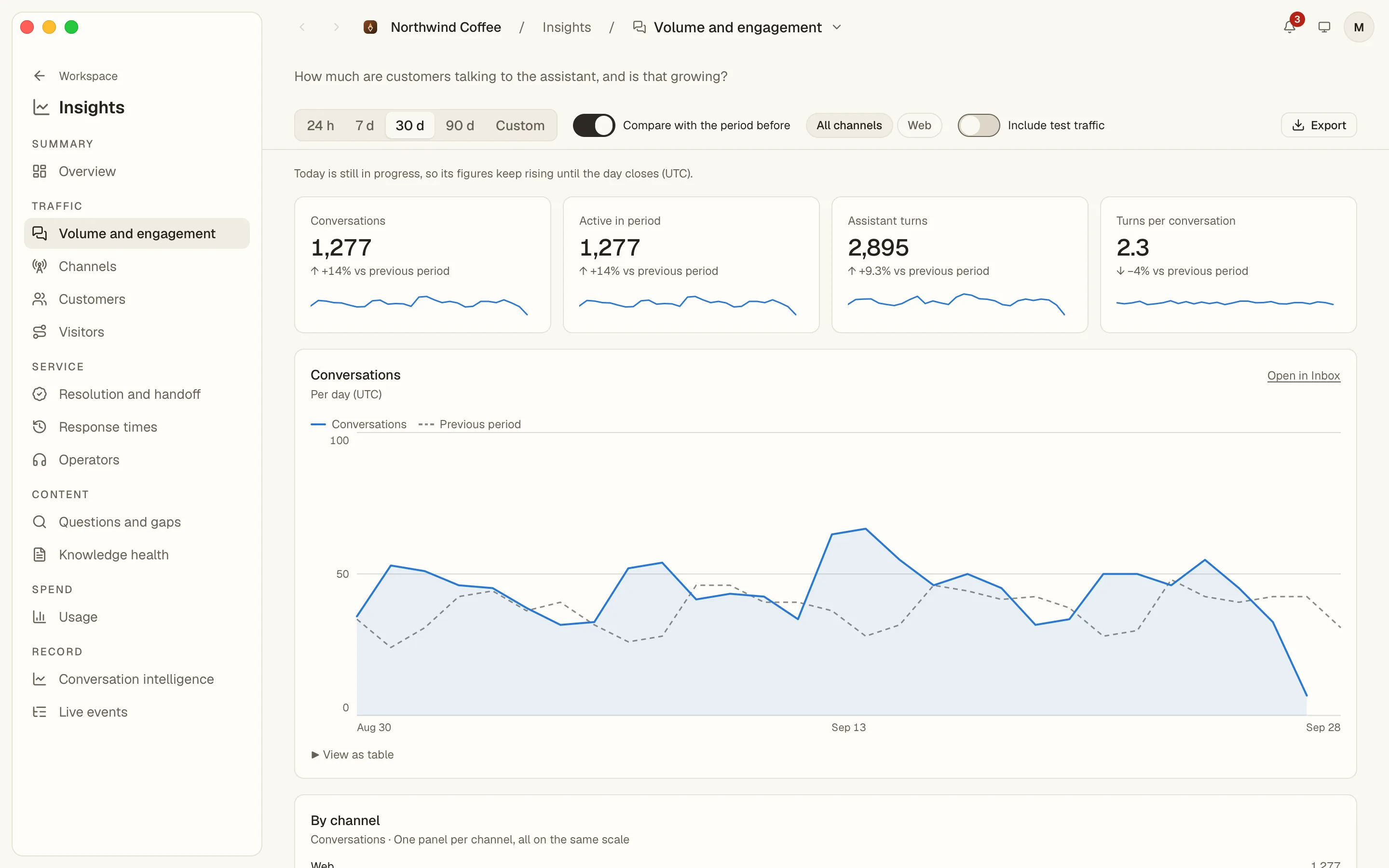Click the Usage bar chart icon

[40, 617]
